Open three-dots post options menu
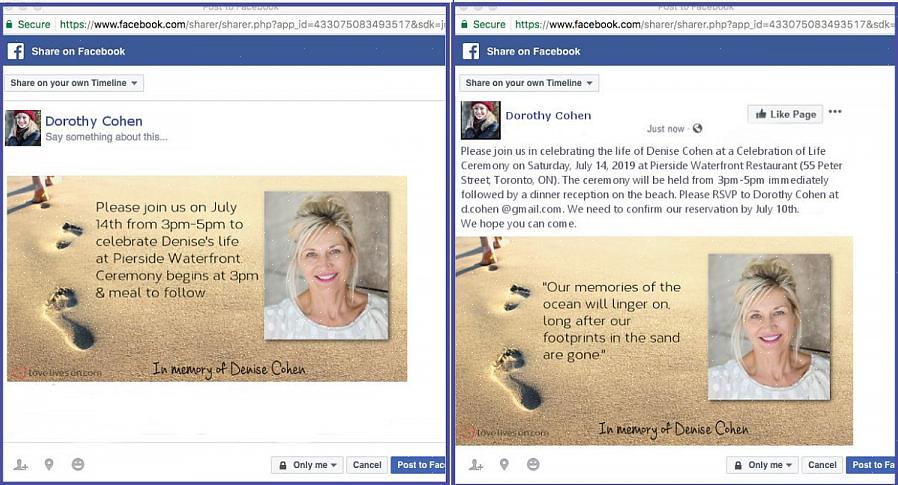The width and height of the screenshot is (898, 485). click(835, 112)
